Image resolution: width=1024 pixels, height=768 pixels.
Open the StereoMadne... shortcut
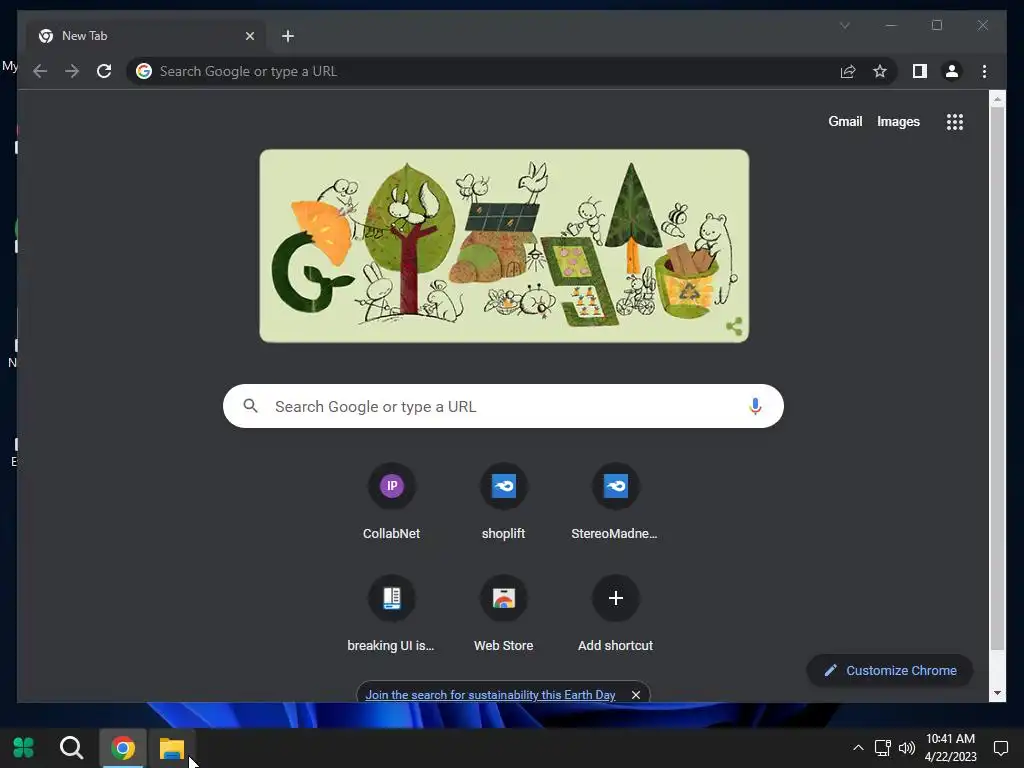(615, 500)
